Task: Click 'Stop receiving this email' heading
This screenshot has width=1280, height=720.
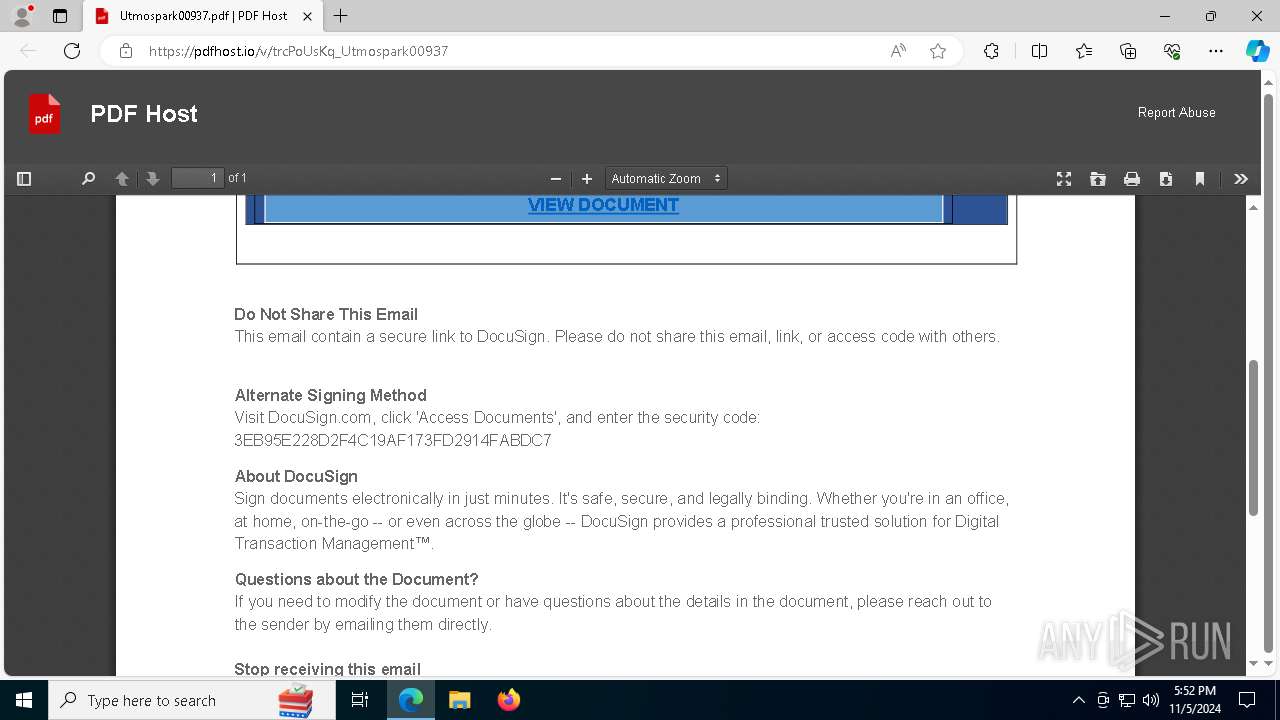Action: tap(327, 668)
